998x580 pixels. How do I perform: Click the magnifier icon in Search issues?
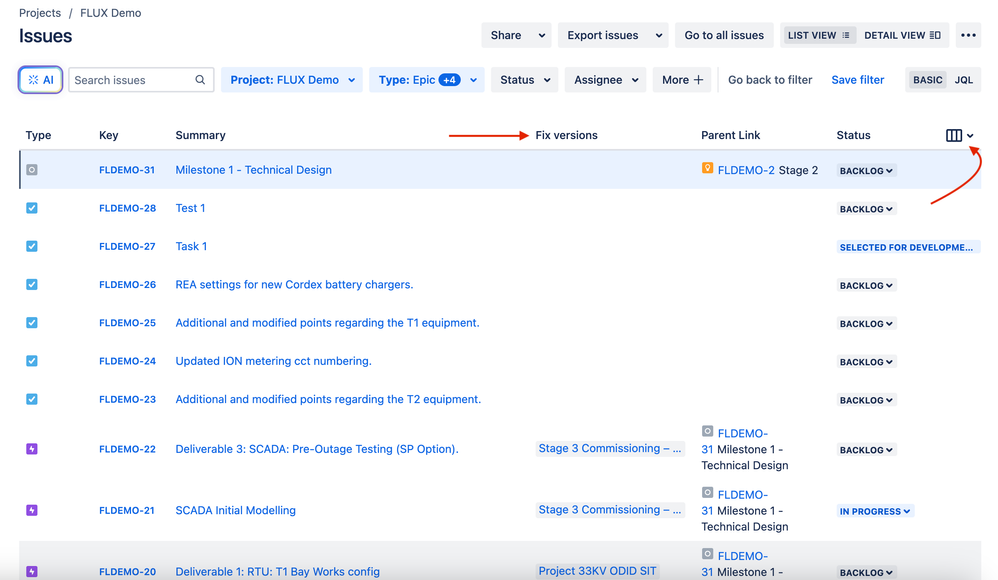click(x=200, y=80)
